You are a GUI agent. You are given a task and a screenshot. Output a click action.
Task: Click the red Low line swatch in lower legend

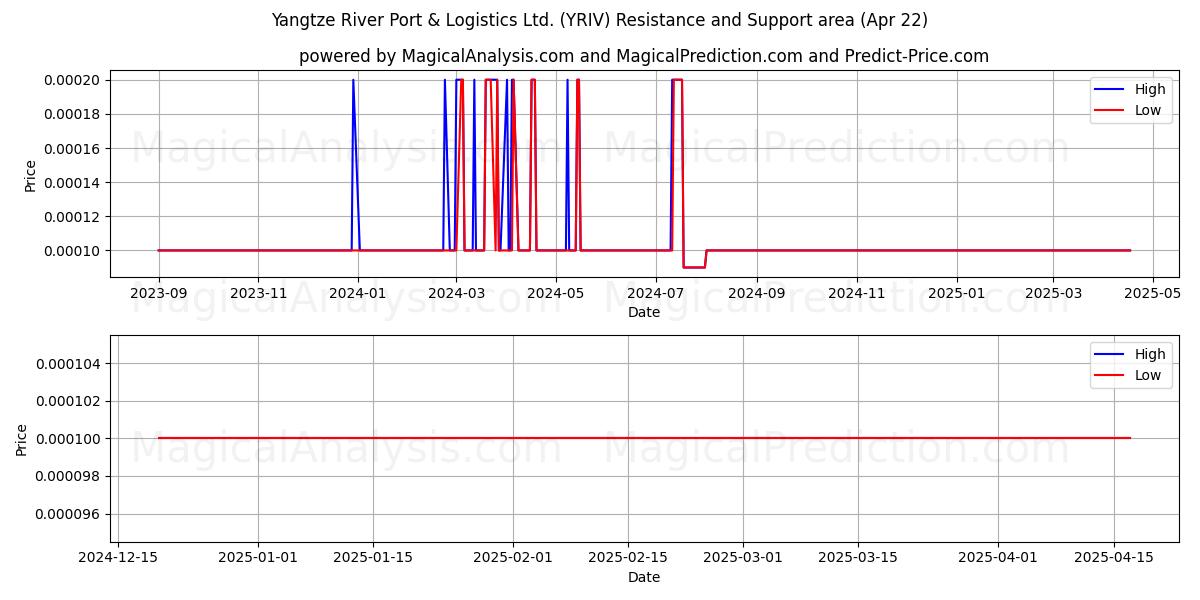click(x=1109, y=376)
